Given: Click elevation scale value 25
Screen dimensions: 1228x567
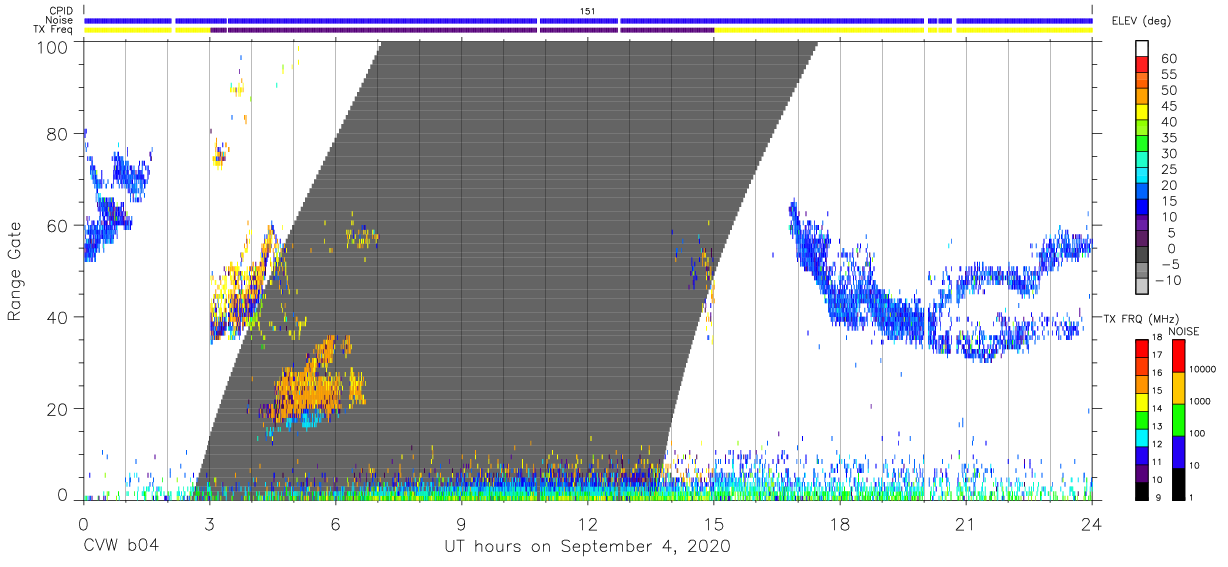Looking at the screenshot, I should pos(1168,169).
